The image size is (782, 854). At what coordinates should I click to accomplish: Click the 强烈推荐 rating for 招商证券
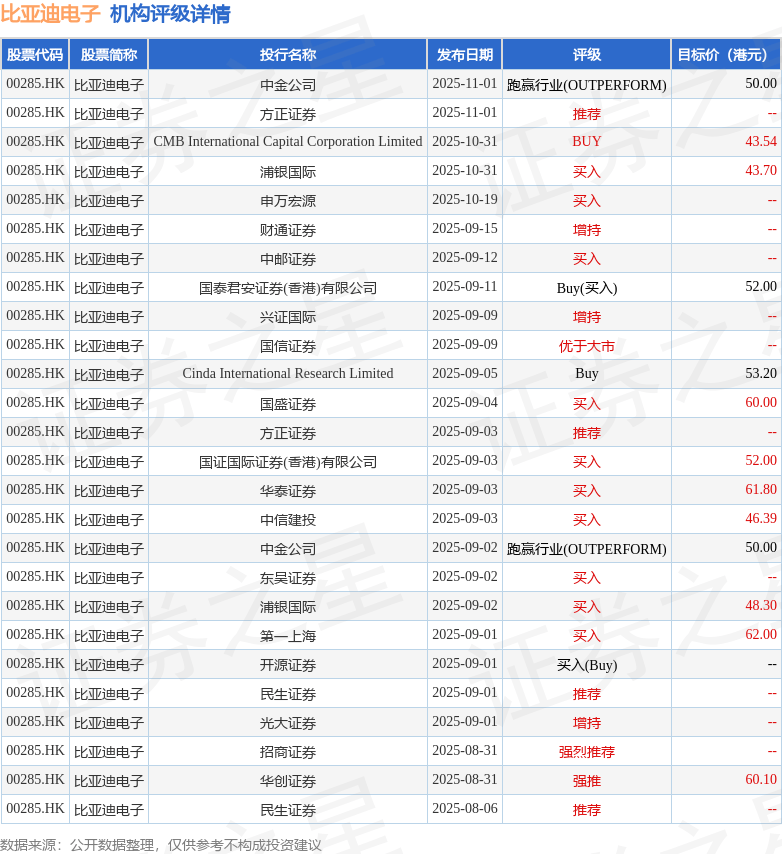click(x=586, y=752)
